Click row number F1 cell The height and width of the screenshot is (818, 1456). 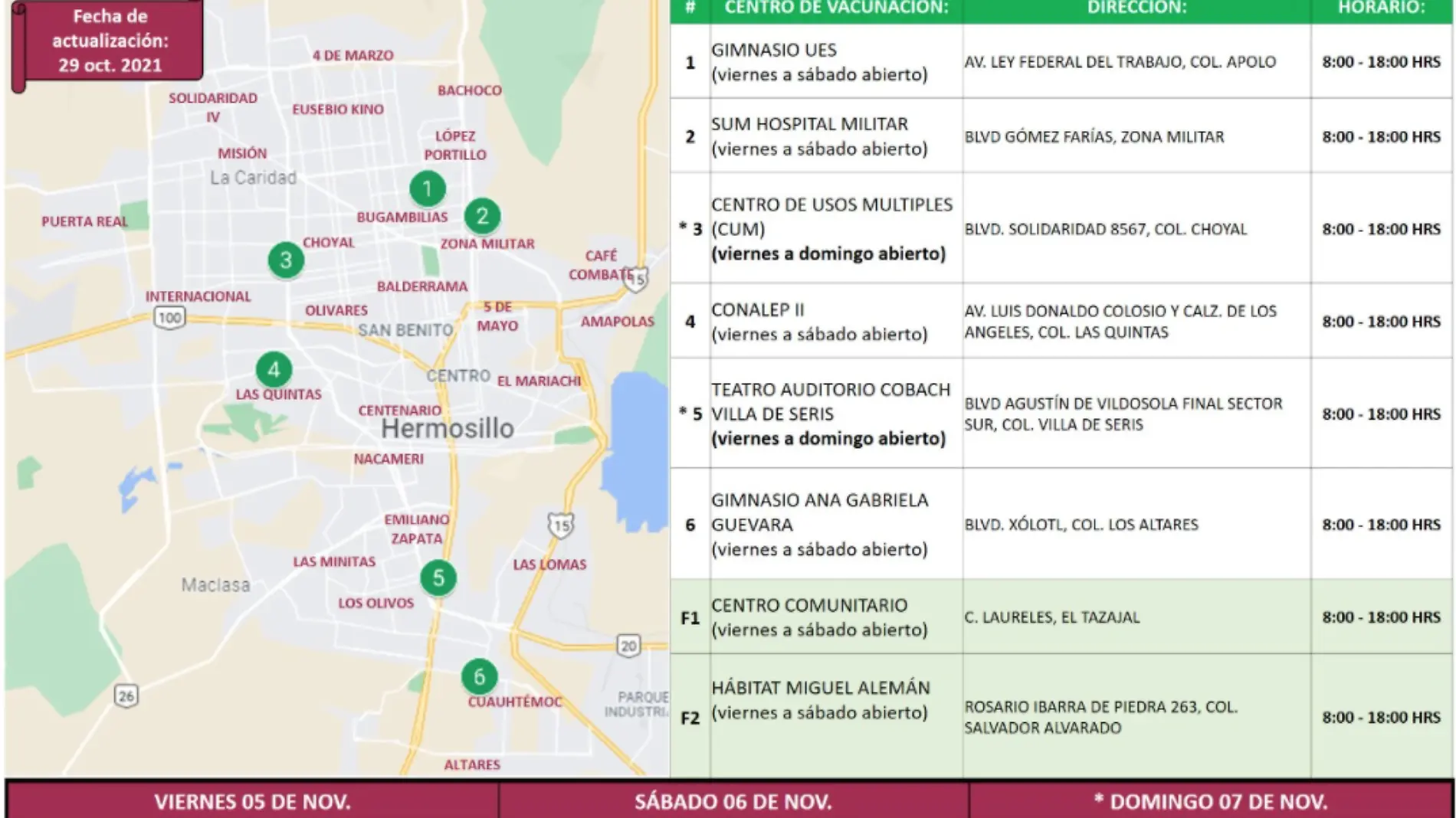tap(690, 617)
